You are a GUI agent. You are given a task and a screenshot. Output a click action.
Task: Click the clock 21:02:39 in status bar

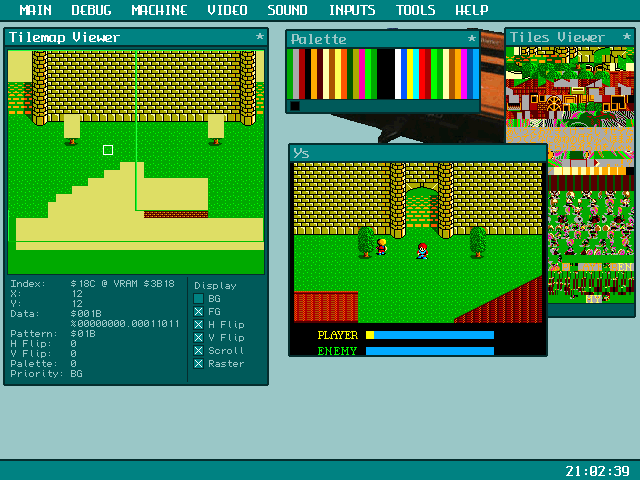click(598, 471)
